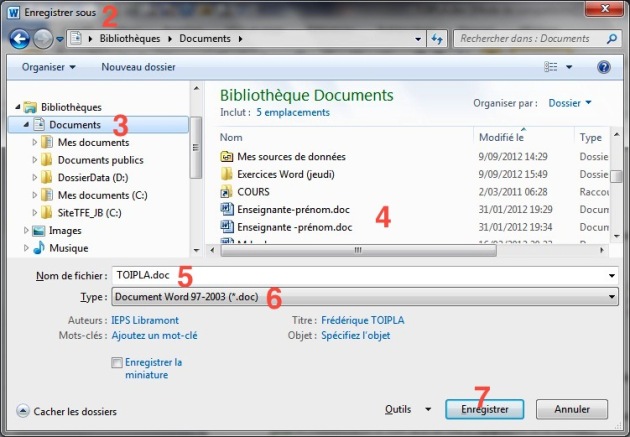Click the search magnifier icon
The height and width of the screenshot is (437, 630).
[x=612, y=39]
